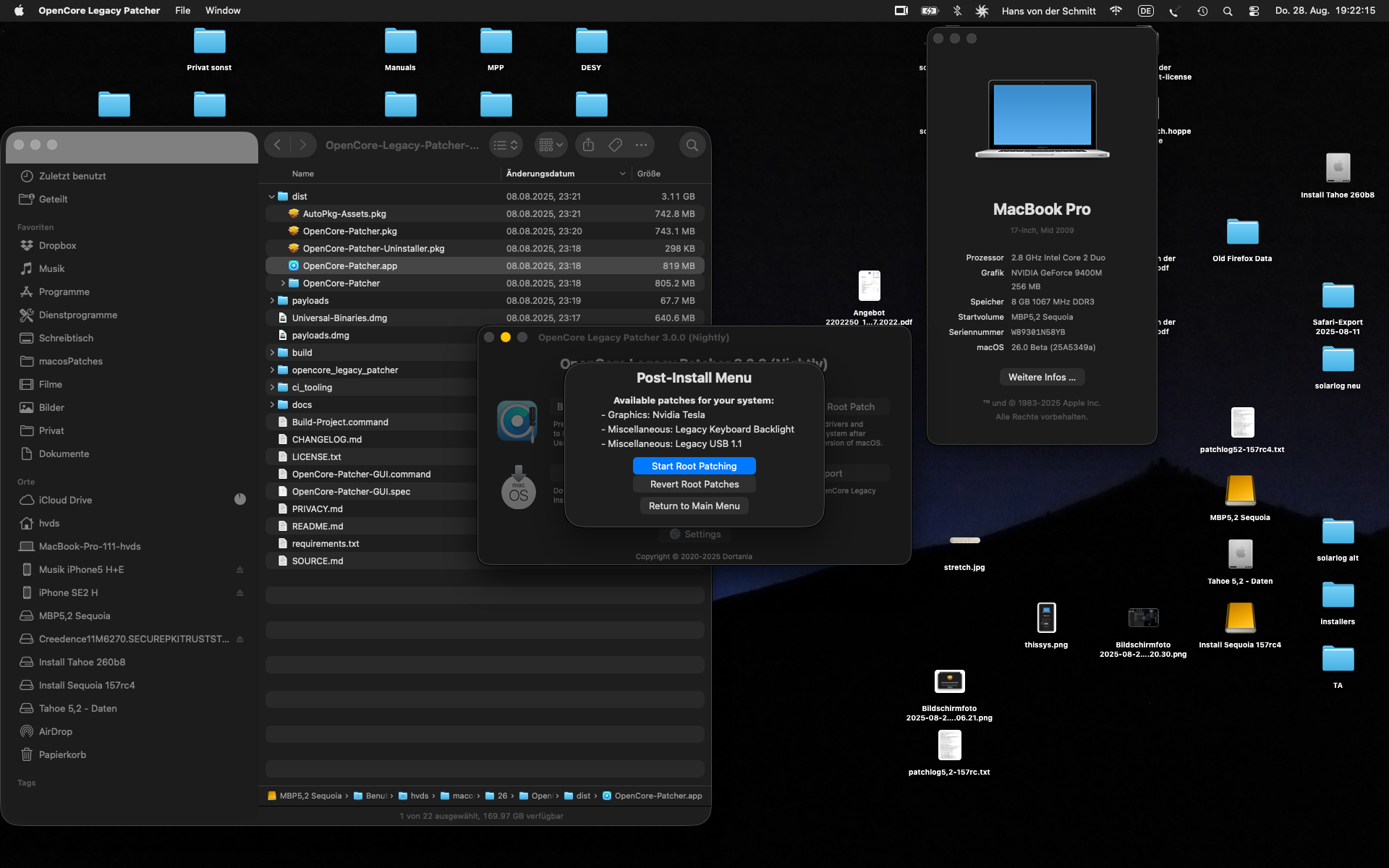Open the Finder list view options switcher

(505, 145)
